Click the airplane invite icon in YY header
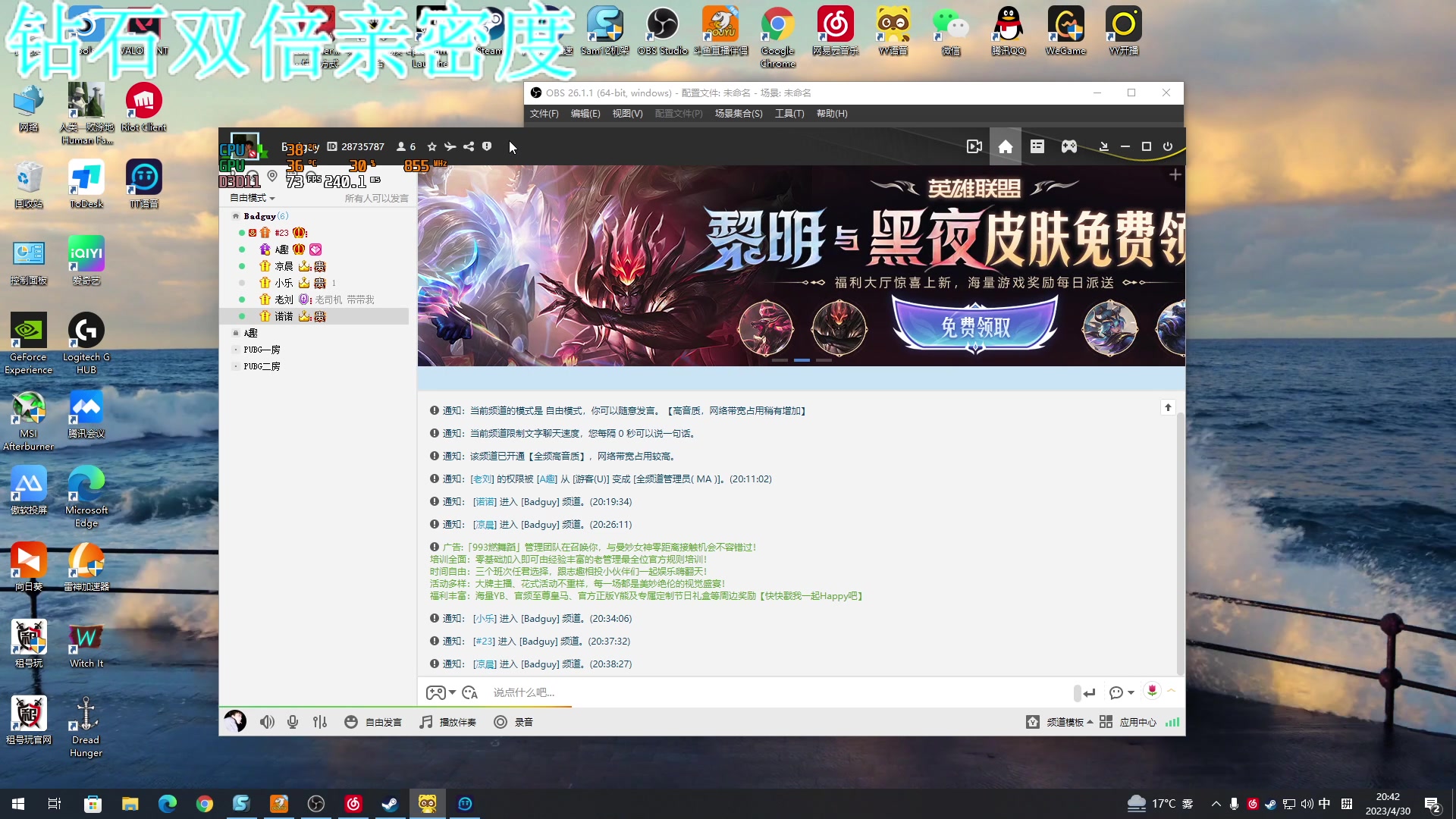Screen dimensions: 1456x819 (450, 146)
